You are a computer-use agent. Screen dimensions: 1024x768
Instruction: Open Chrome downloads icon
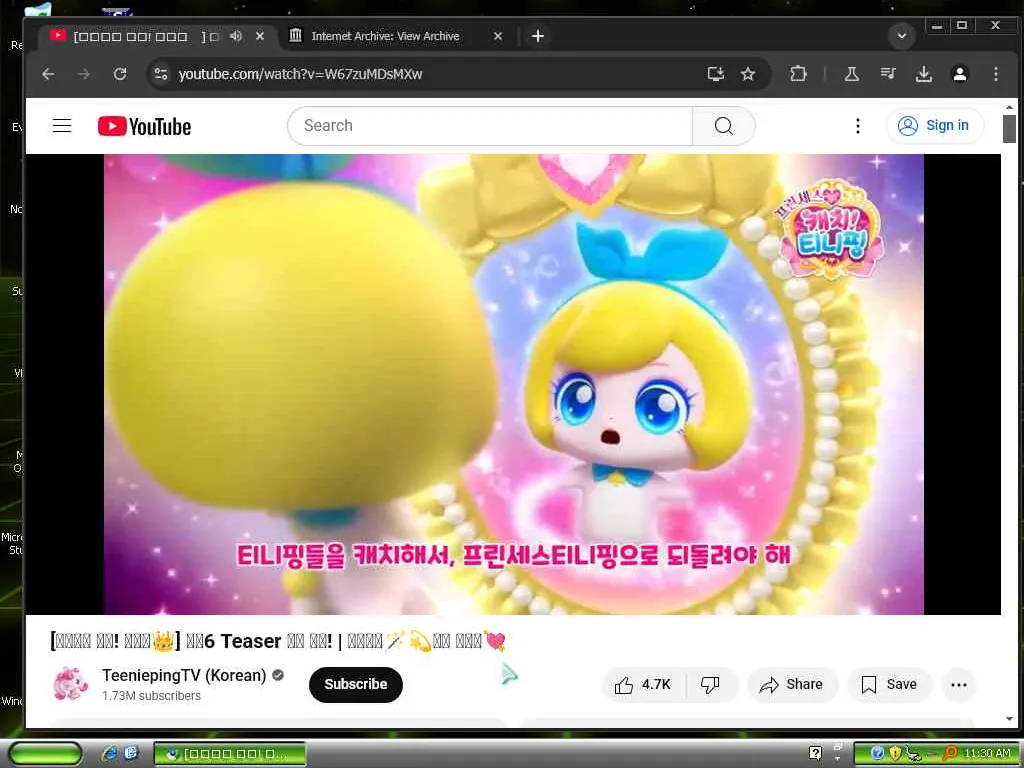[x=923, y=74]
